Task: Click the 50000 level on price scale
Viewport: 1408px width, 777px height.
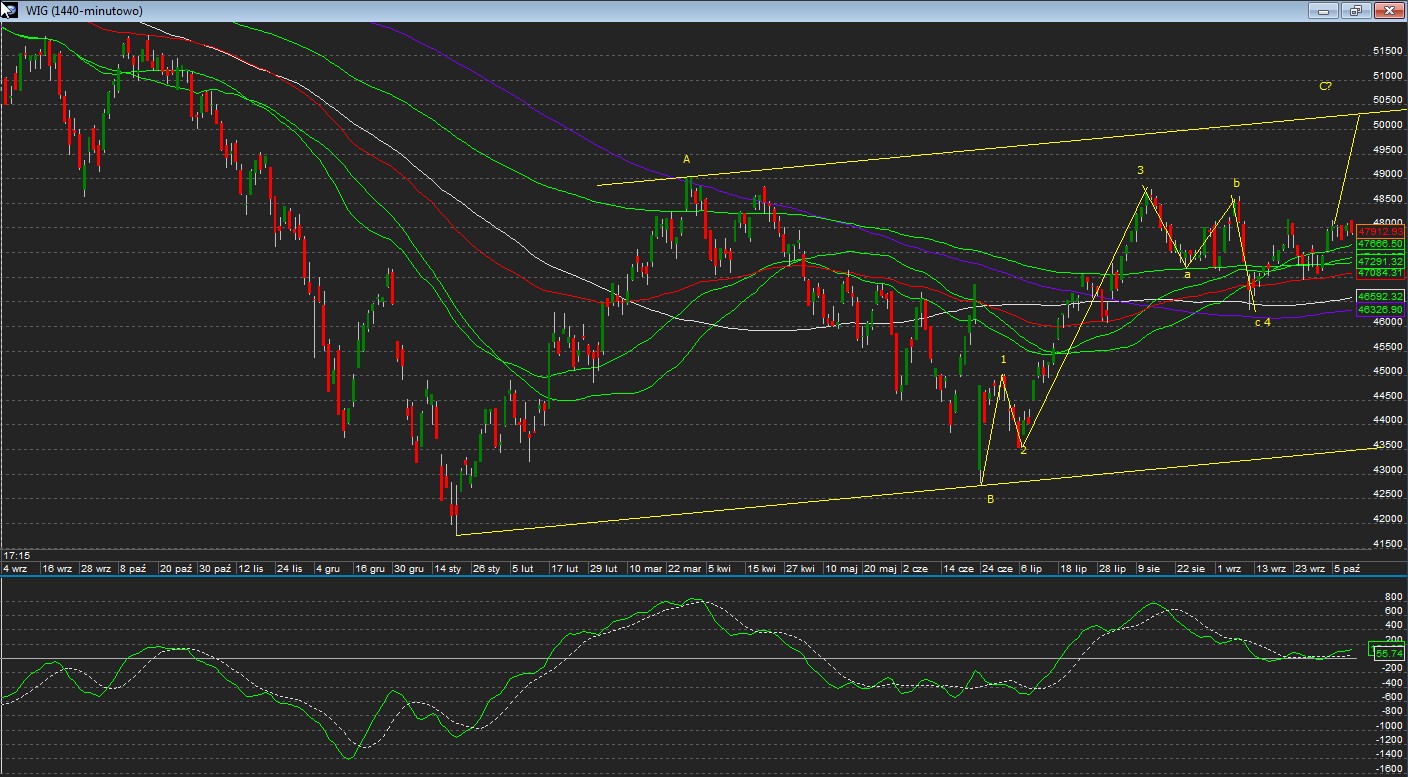Action: [1387, 125]
